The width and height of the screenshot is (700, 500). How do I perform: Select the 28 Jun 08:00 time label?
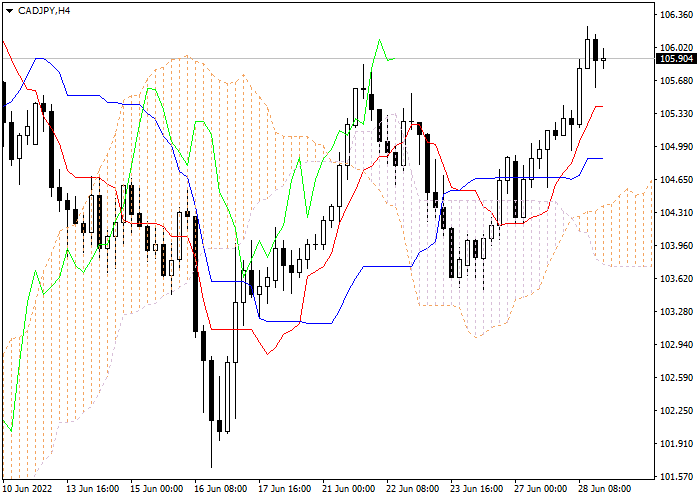(x=605, y=489)
